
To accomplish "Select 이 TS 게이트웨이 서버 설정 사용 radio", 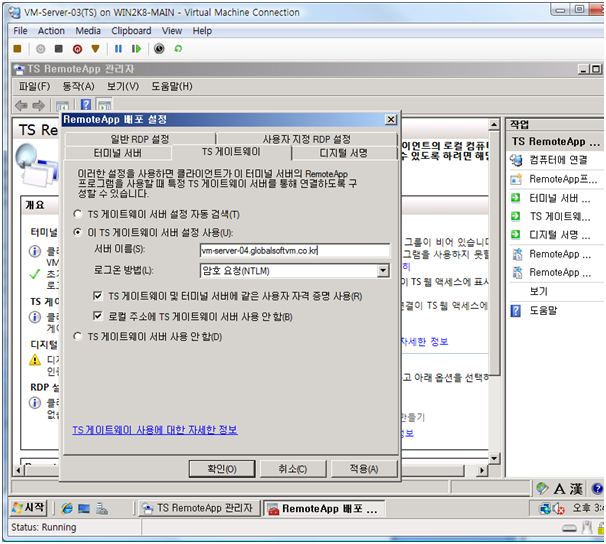I will [78, 232].
